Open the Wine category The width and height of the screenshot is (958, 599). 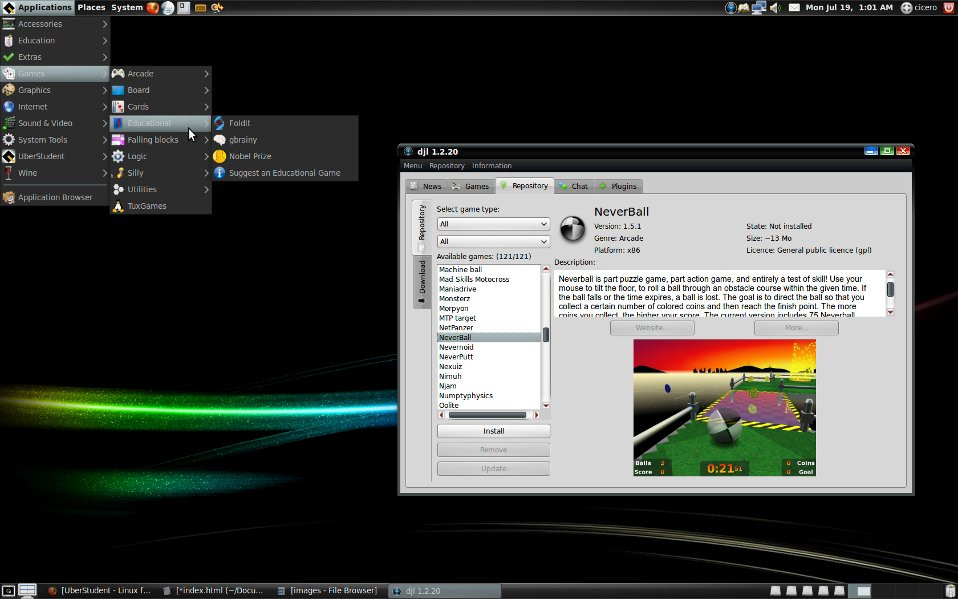[x=55, y=172]
